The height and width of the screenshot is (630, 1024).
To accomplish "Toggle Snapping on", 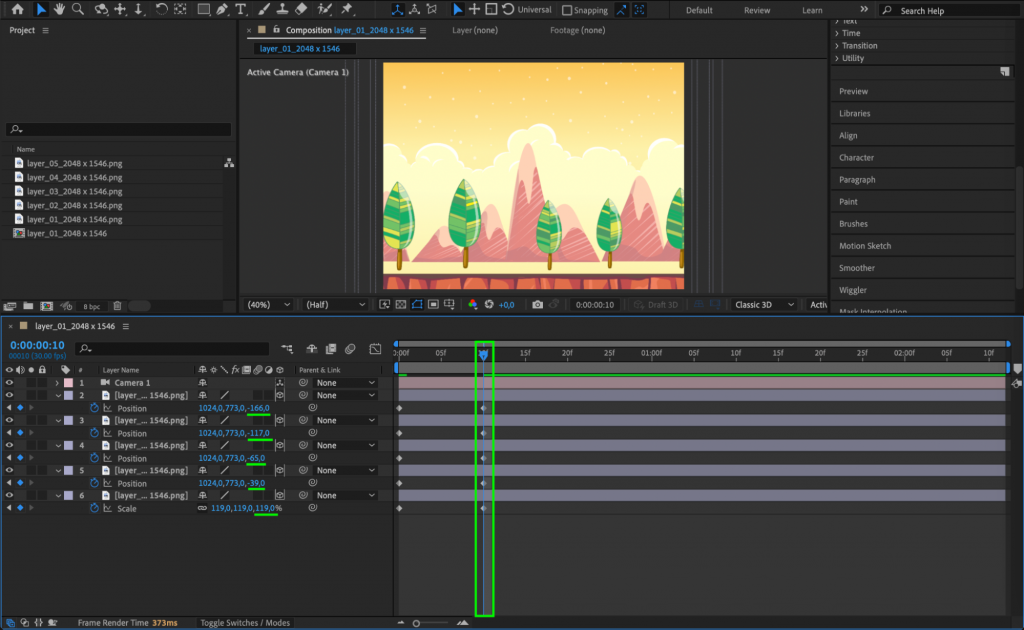I will point(567,9).
